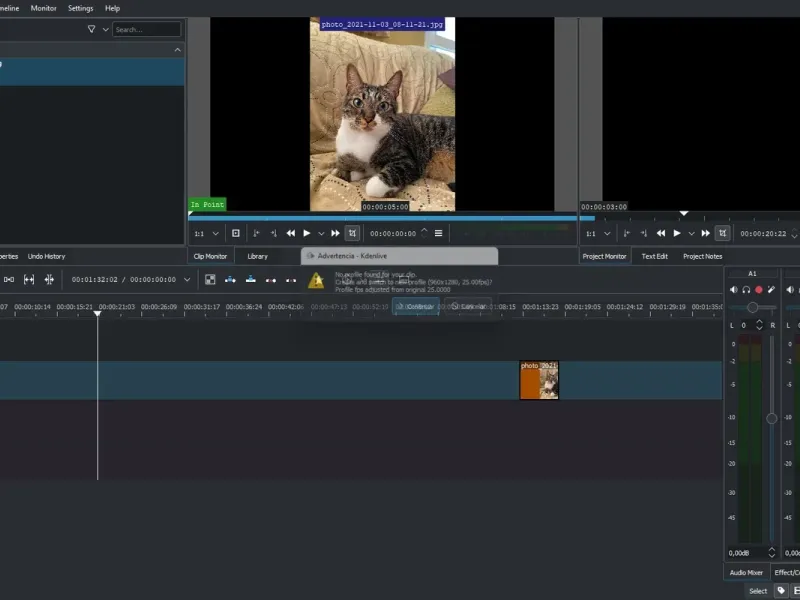This screenshot has width=800, height=600.
Task: Set zone in point in clip monitor
Action: (256, 233)
